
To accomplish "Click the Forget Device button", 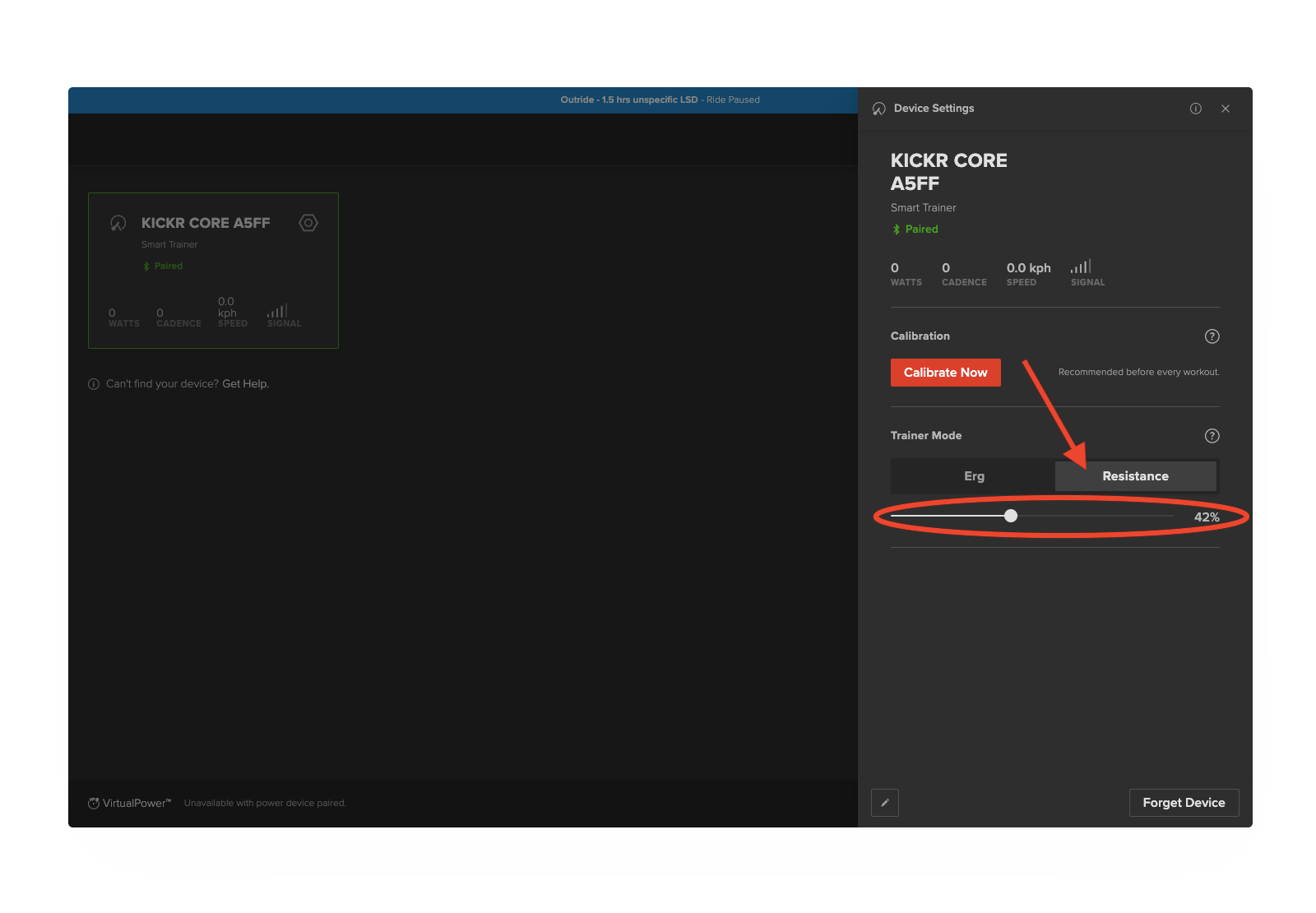I will tap(1184, 803).
